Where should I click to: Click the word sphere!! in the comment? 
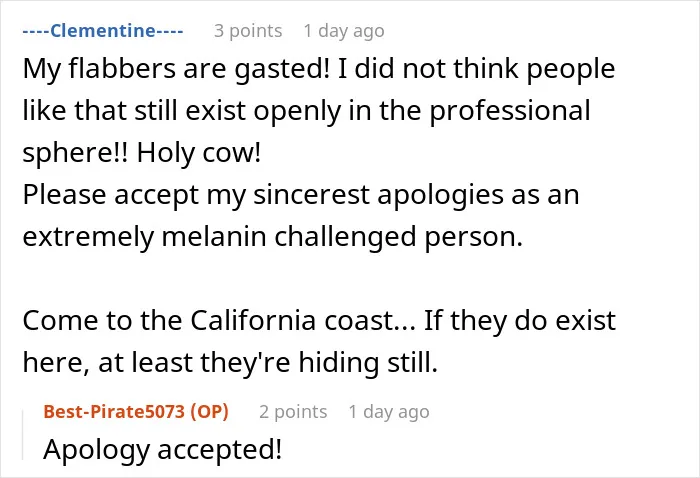coord(75,153)
